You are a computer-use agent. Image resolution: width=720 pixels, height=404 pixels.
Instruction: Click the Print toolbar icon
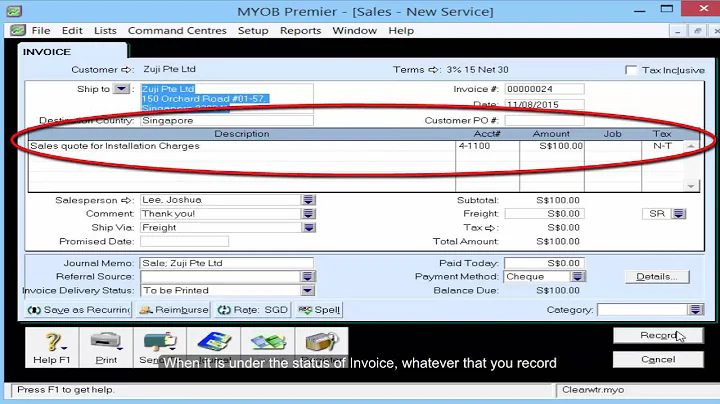tap(106, 348)
